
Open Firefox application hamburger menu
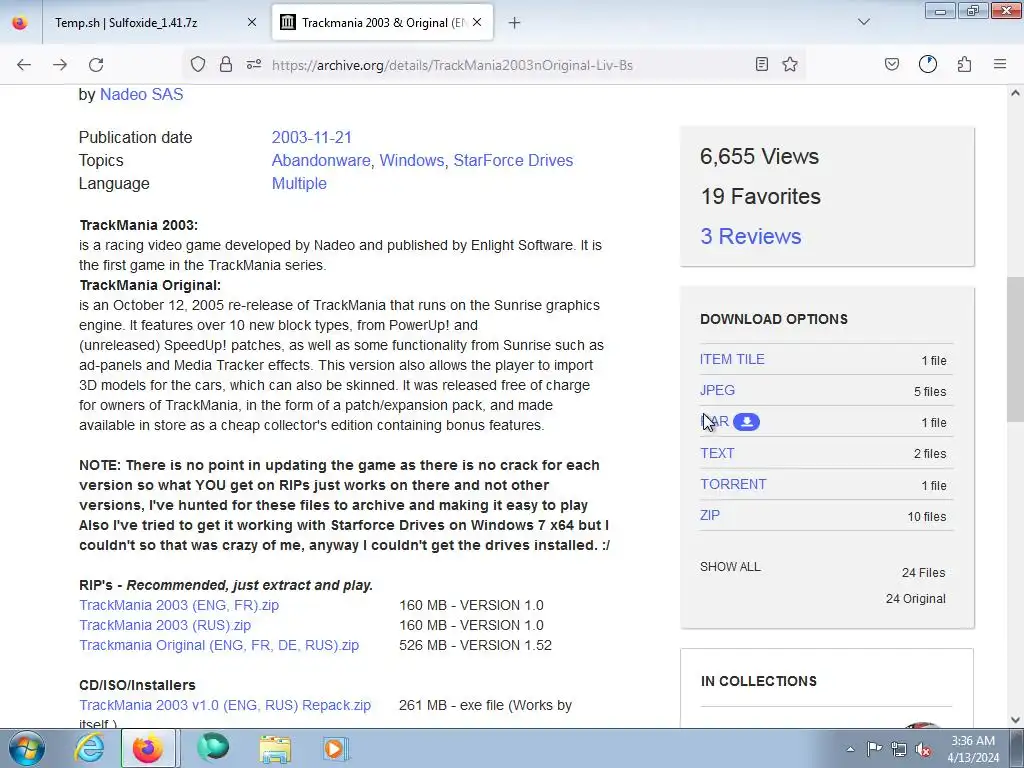click(1000, 64)
